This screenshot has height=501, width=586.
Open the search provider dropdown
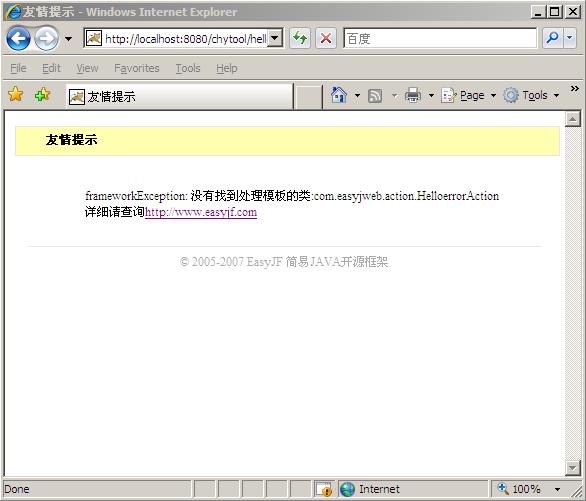[x=570, y=38]
